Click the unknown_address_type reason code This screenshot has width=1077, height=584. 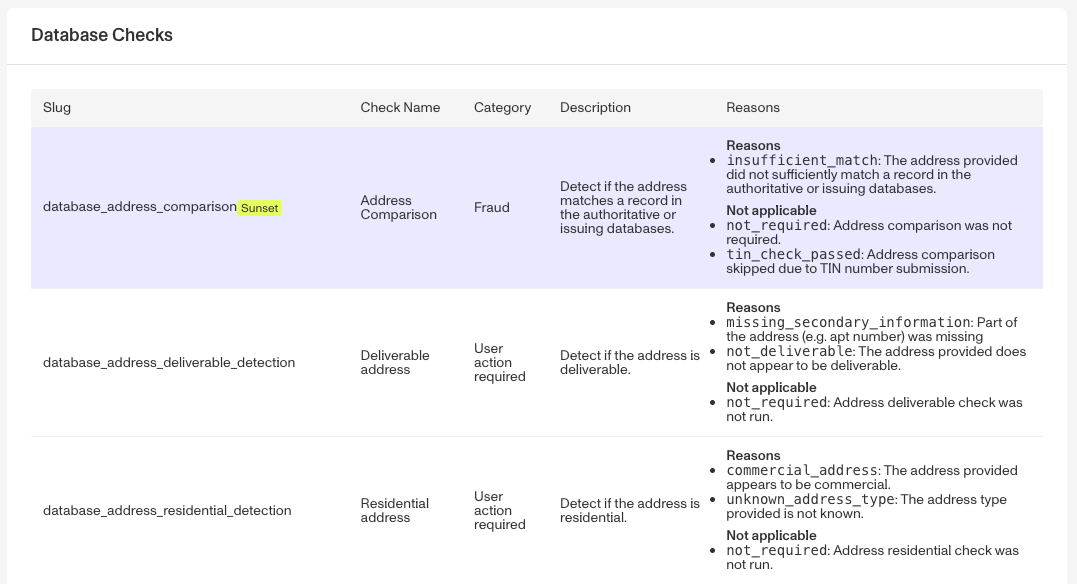(810, 499)
